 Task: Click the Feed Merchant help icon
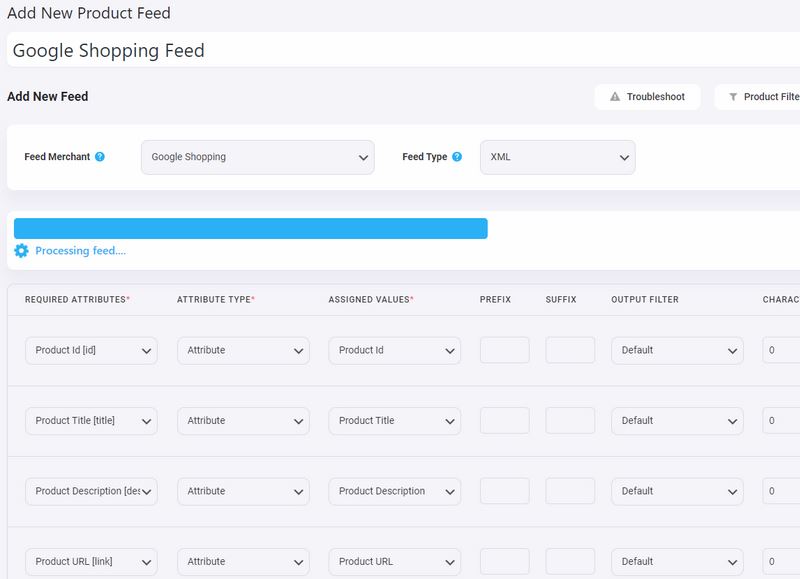[x=100, y=157]
